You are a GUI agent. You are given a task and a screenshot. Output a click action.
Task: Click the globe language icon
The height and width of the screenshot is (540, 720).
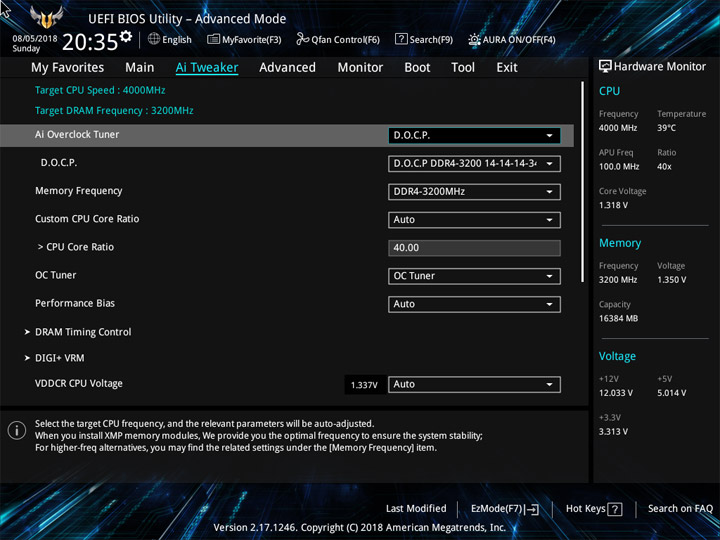click(154, 39)
